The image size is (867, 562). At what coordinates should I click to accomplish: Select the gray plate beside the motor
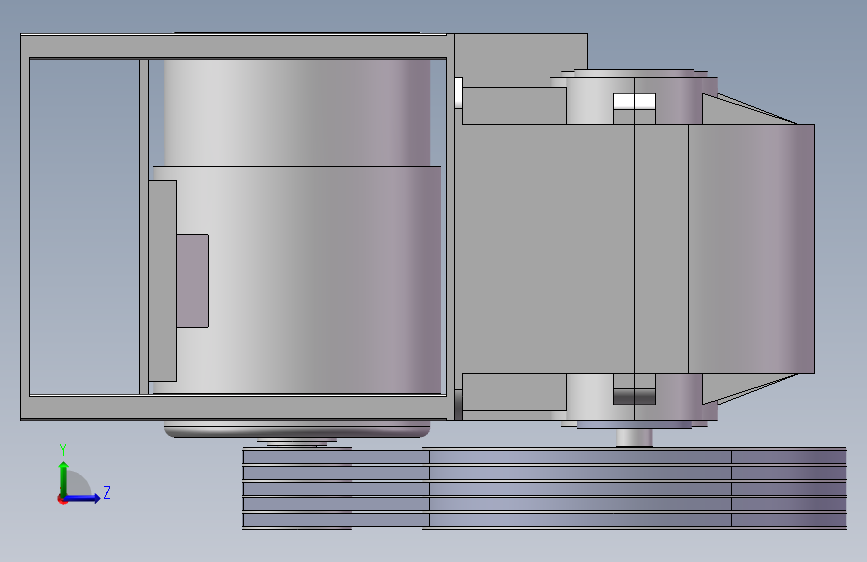click(163, 281)
